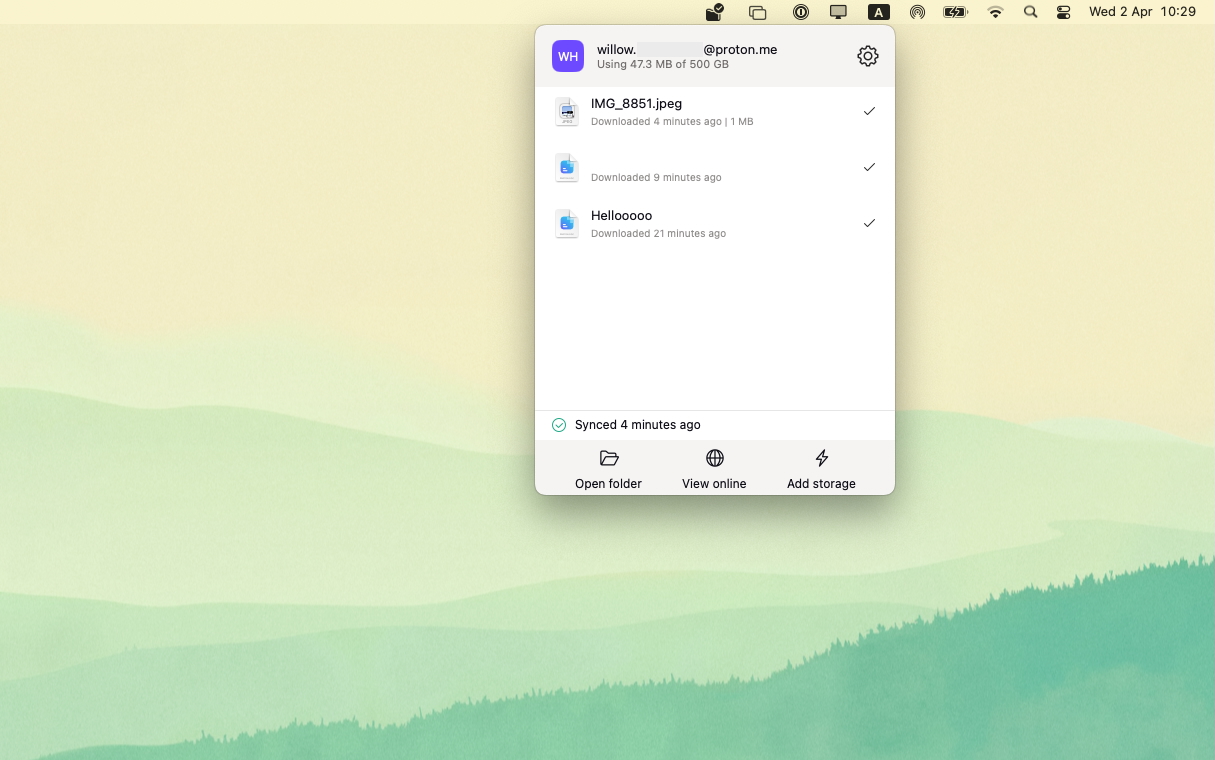Open 1Password from the menu bar

tap(800, 12)
